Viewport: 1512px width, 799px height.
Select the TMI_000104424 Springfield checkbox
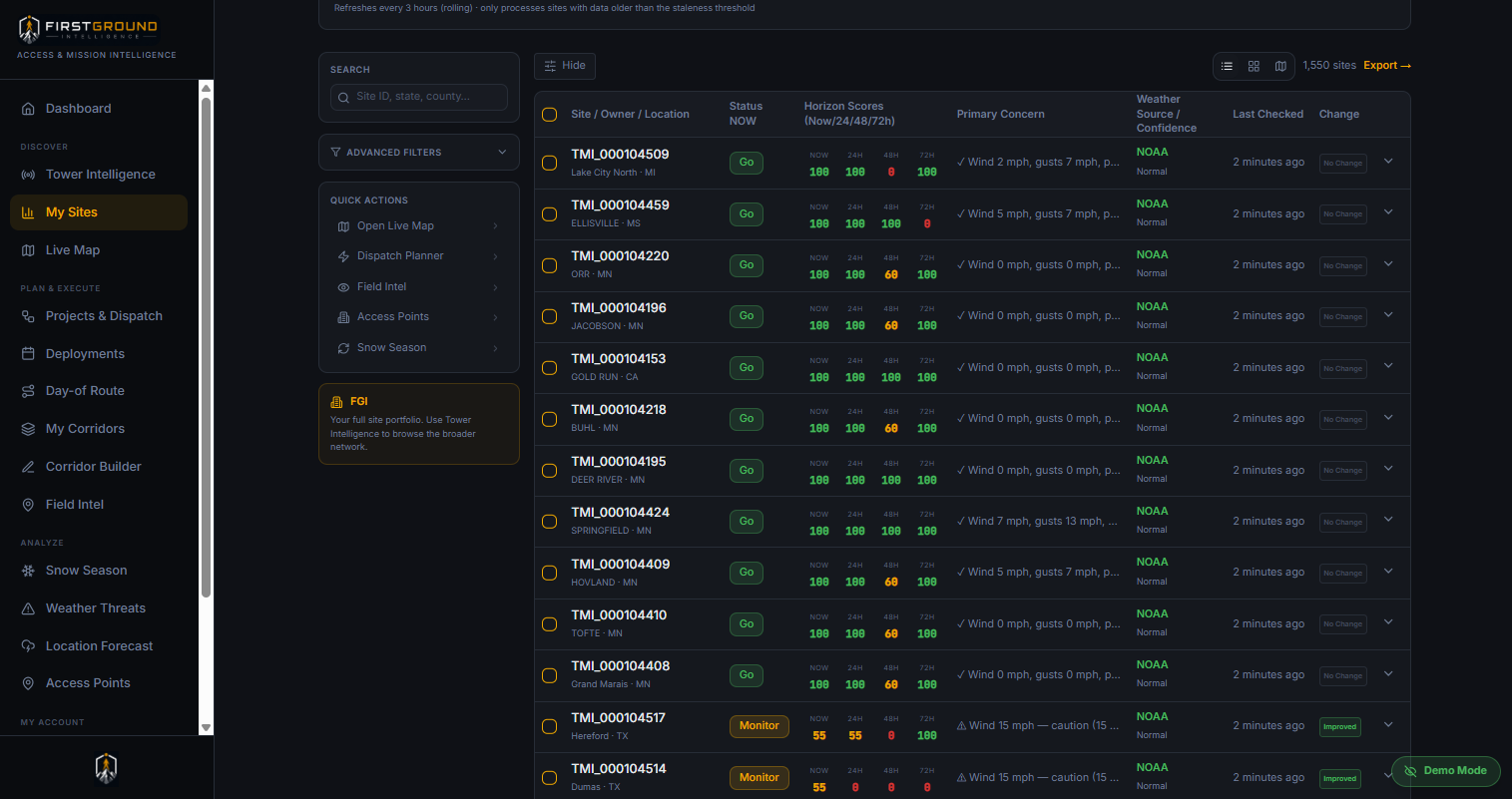[x=549, y=522]
